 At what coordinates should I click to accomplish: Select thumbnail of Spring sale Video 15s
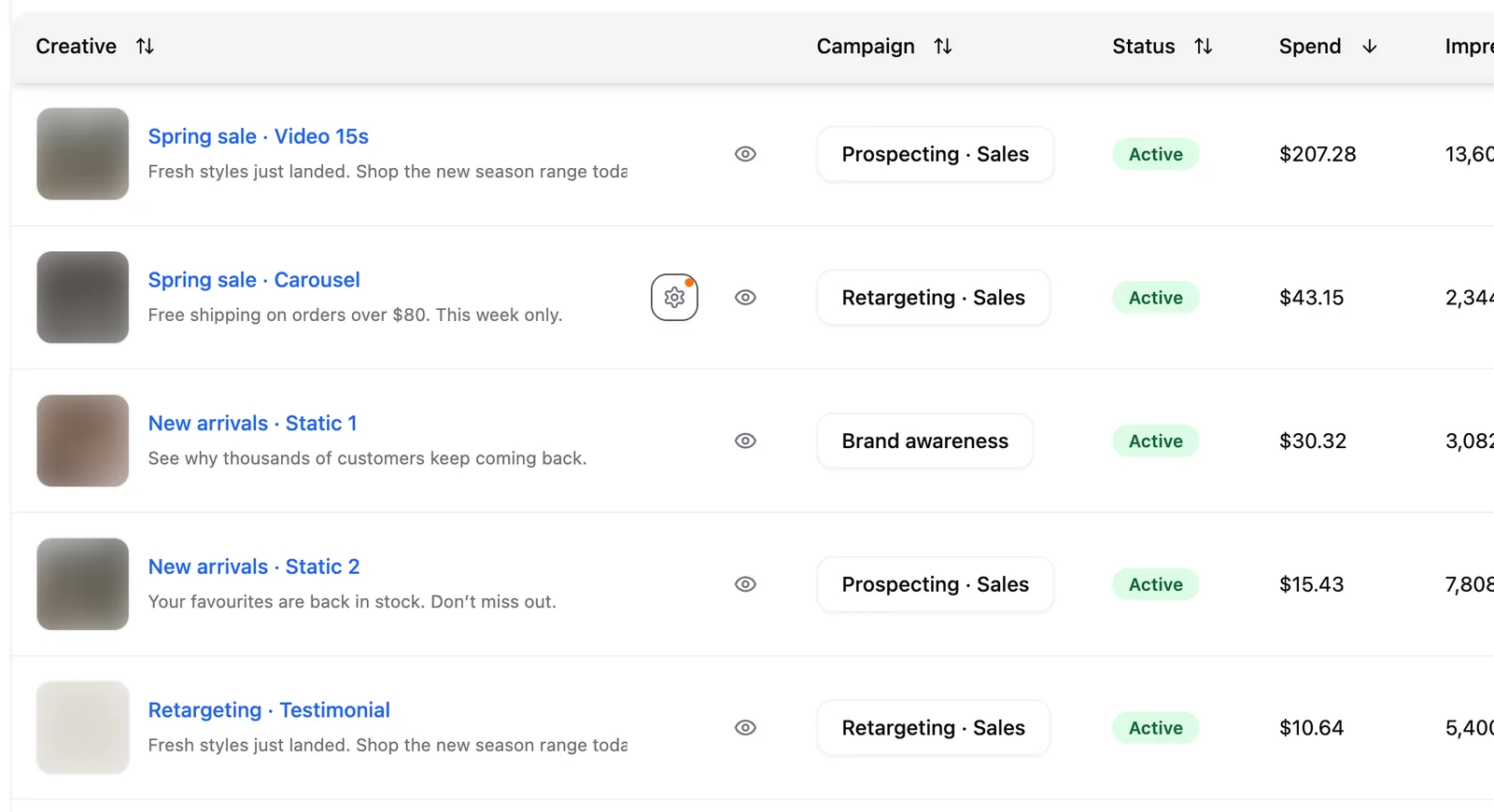click(82, 154)
